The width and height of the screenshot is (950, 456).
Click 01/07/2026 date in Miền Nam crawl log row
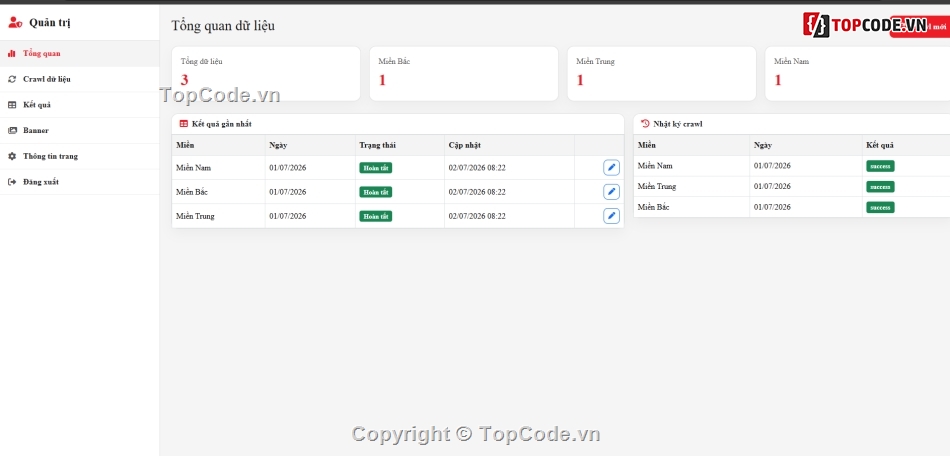click(772, 166)
